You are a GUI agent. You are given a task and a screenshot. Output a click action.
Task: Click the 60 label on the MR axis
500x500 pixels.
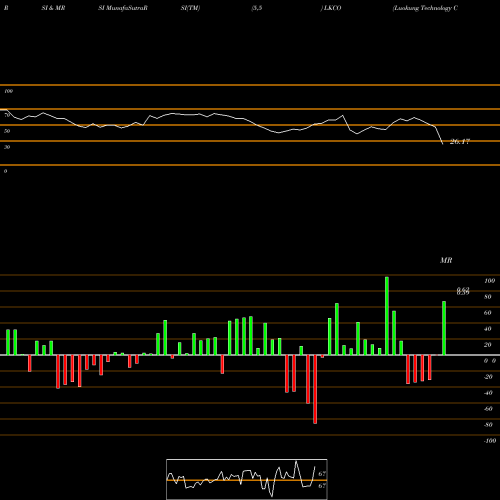point(488,313)
